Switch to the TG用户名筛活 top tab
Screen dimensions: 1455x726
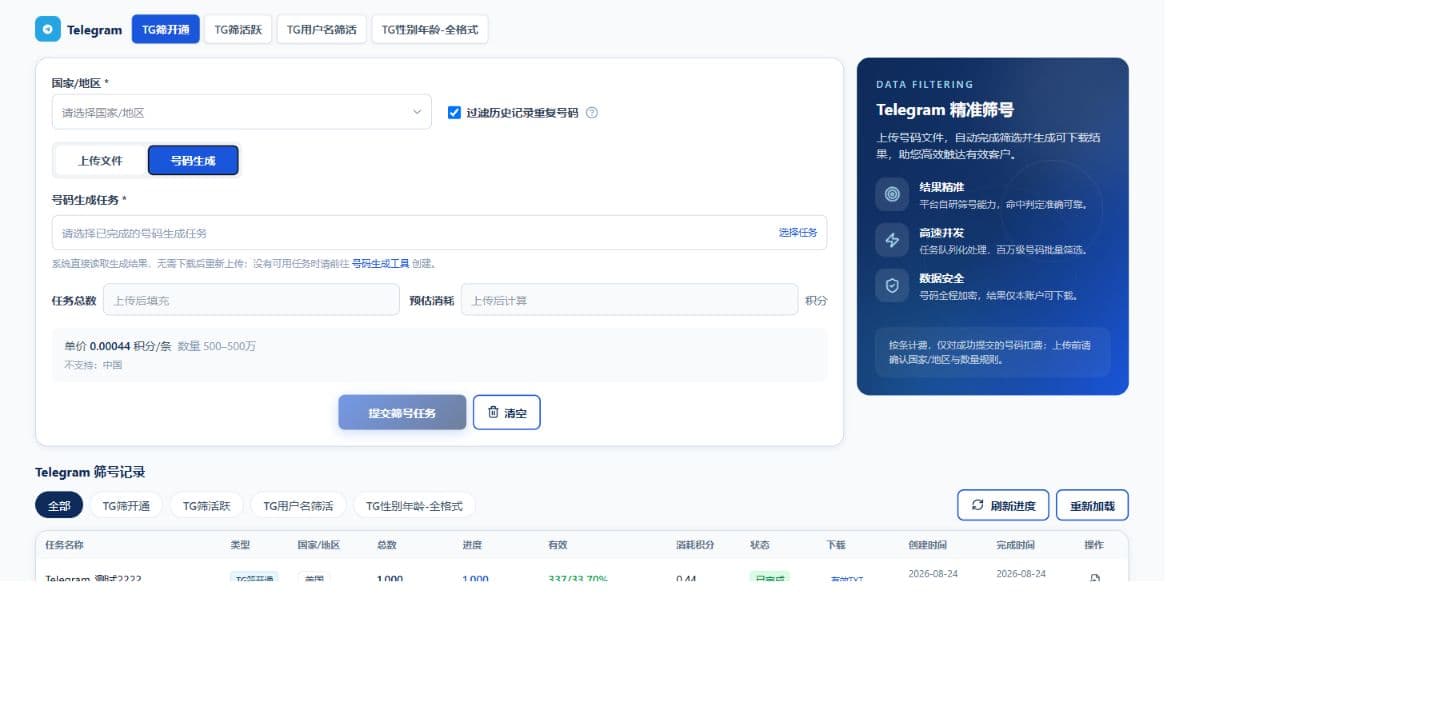[321, 29]
